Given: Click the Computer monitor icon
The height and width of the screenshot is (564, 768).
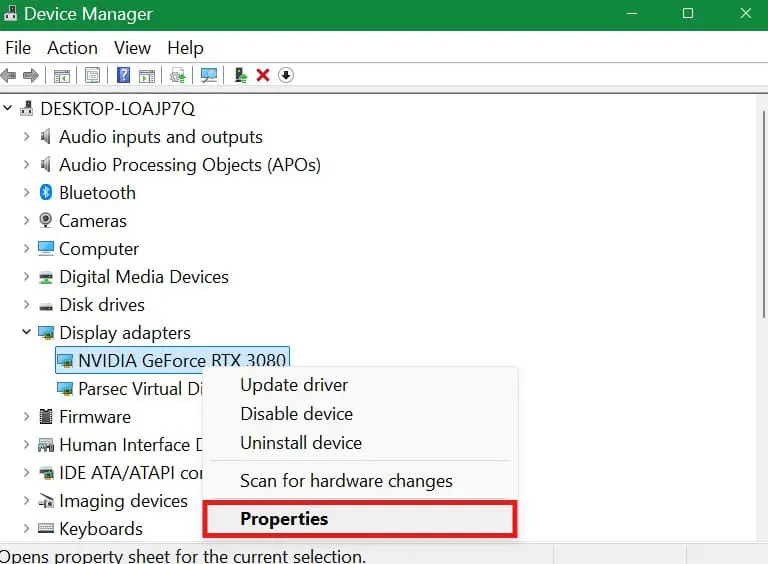Looking at the screenshot, I should (46, 248).
